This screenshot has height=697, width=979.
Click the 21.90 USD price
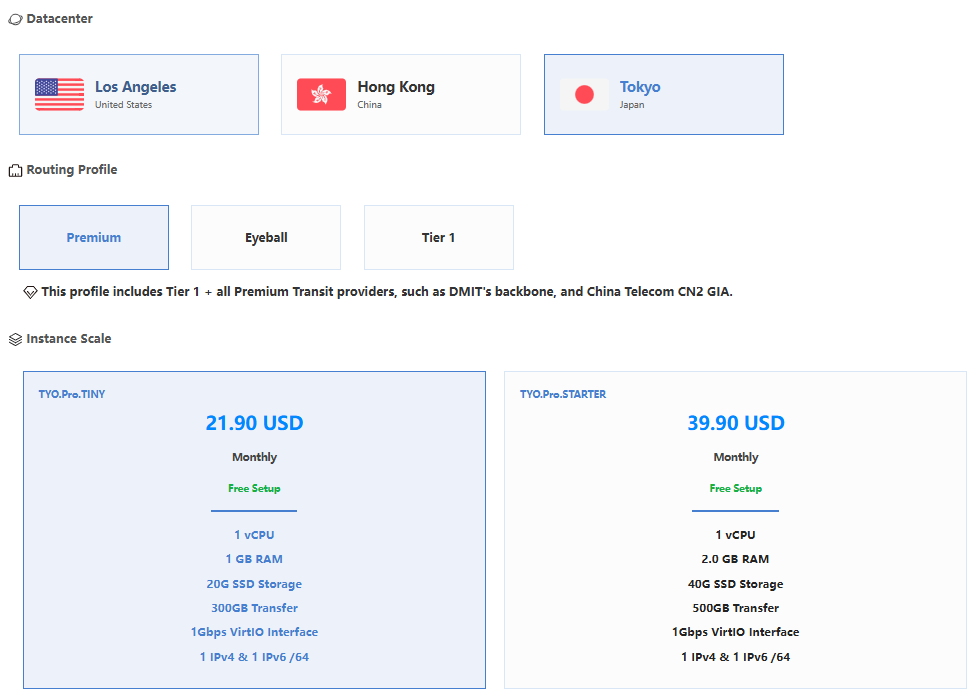pos(254,423)
